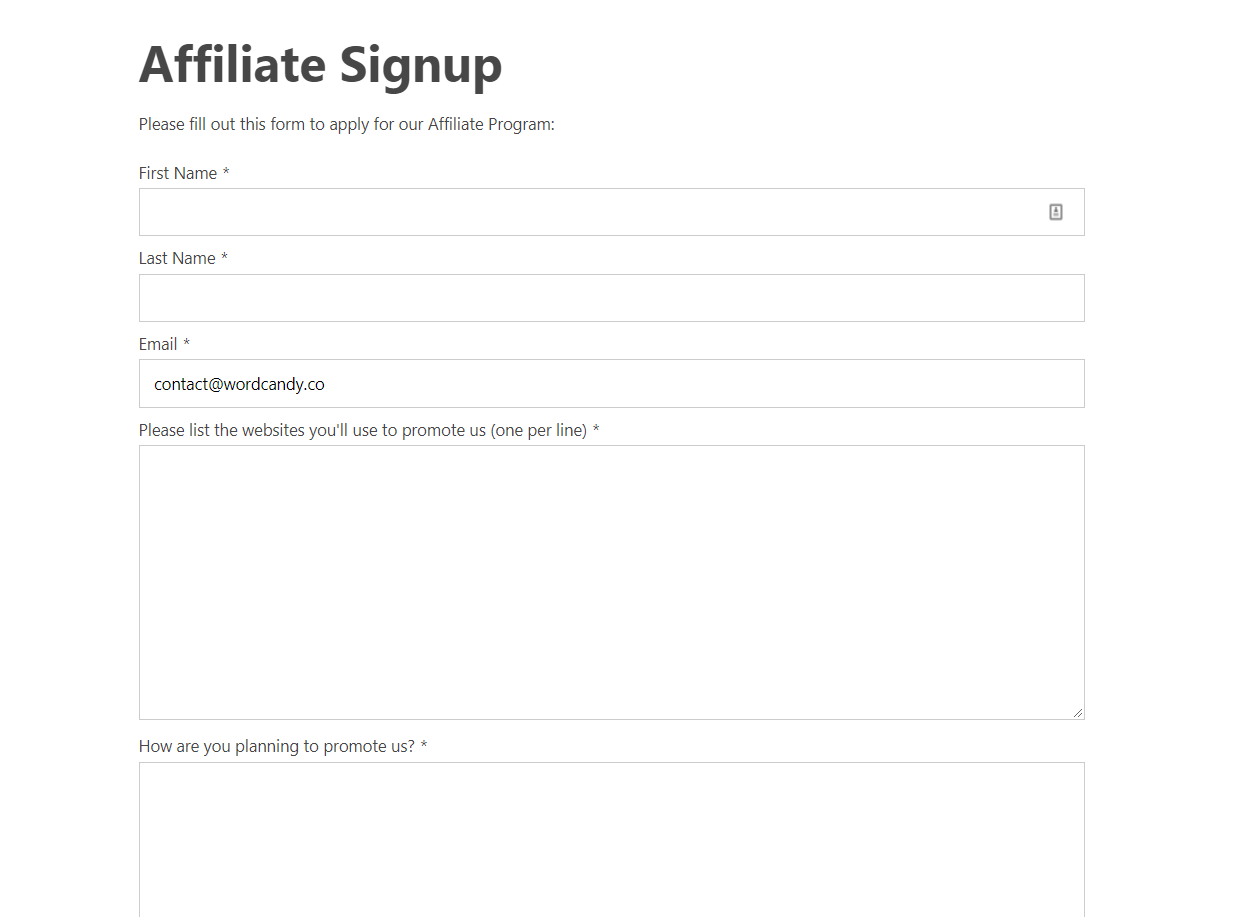Click the required asterisk beside First Name
The height and width of the screenshot is (917, 1235).
pyautogui.click(x=226, y=173)
